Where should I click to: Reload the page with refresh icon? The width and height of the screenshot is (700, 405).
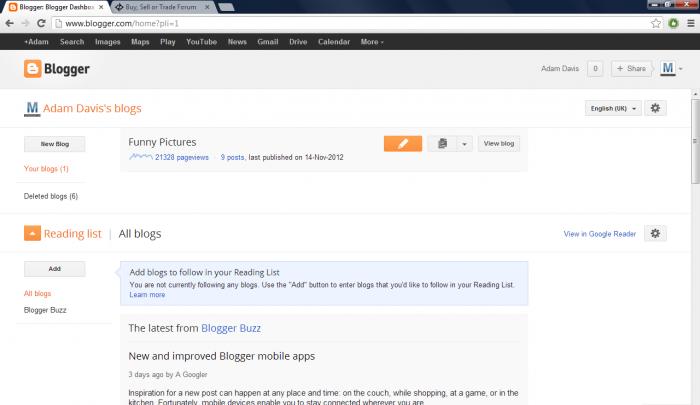[x=41, y=23]
